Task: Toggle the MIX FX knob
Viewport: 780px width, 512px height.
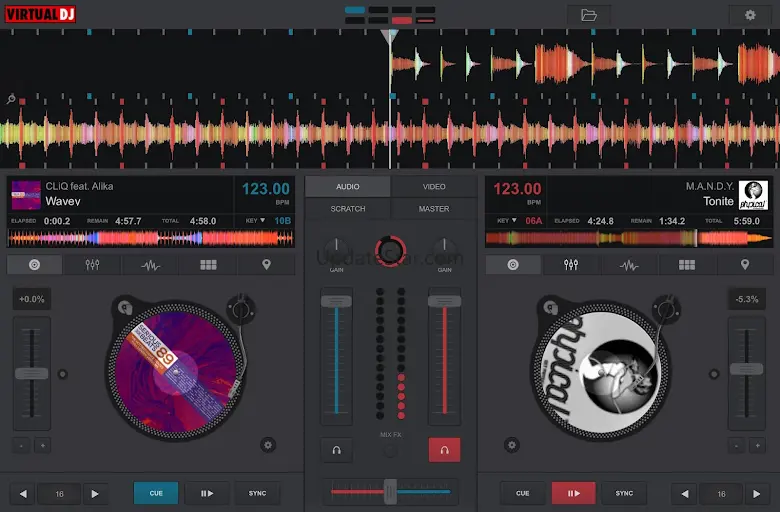Action: click(x=390, y=451)
